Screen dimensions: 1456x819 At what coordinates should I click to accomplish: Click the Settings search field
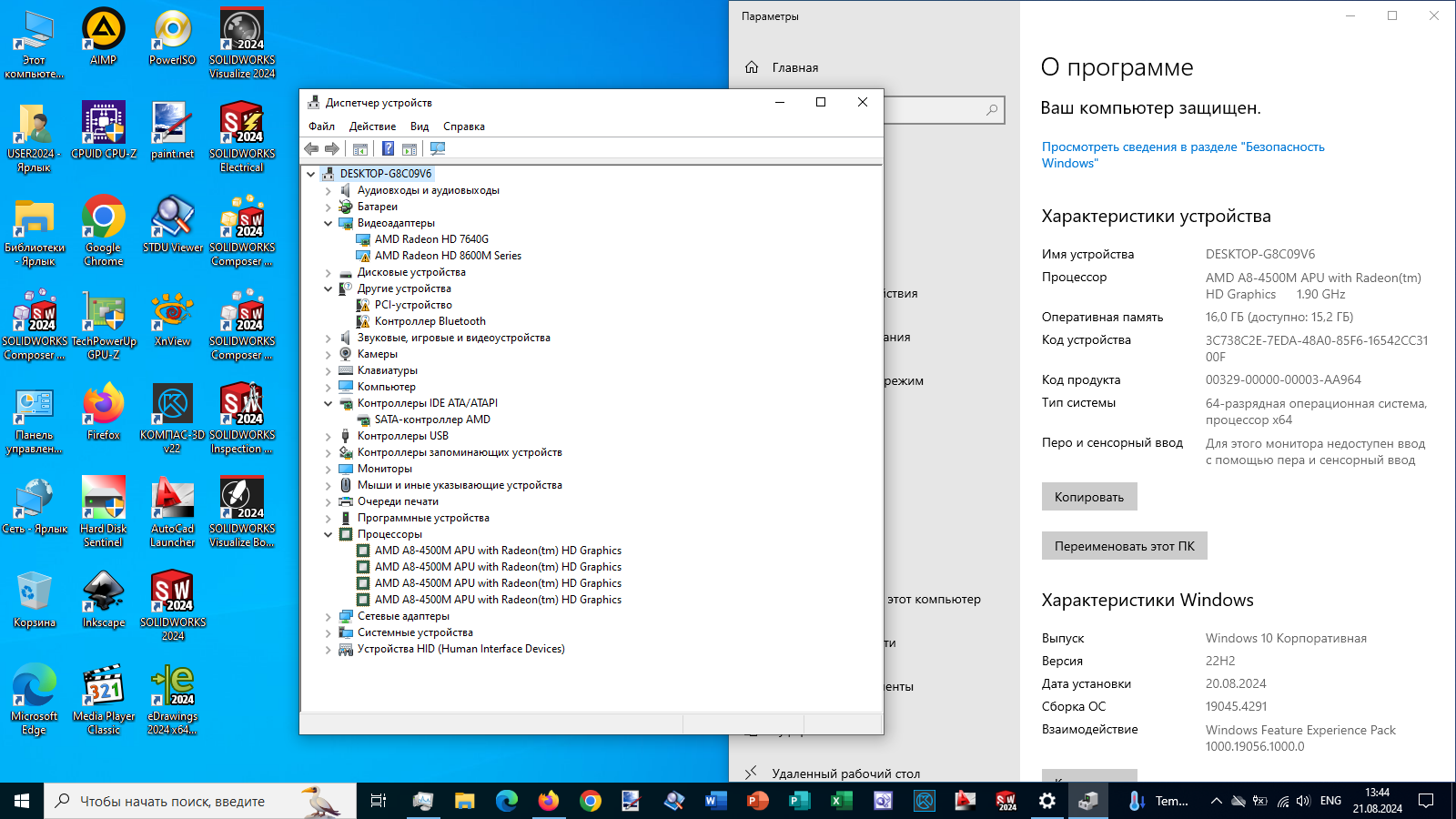944,110
